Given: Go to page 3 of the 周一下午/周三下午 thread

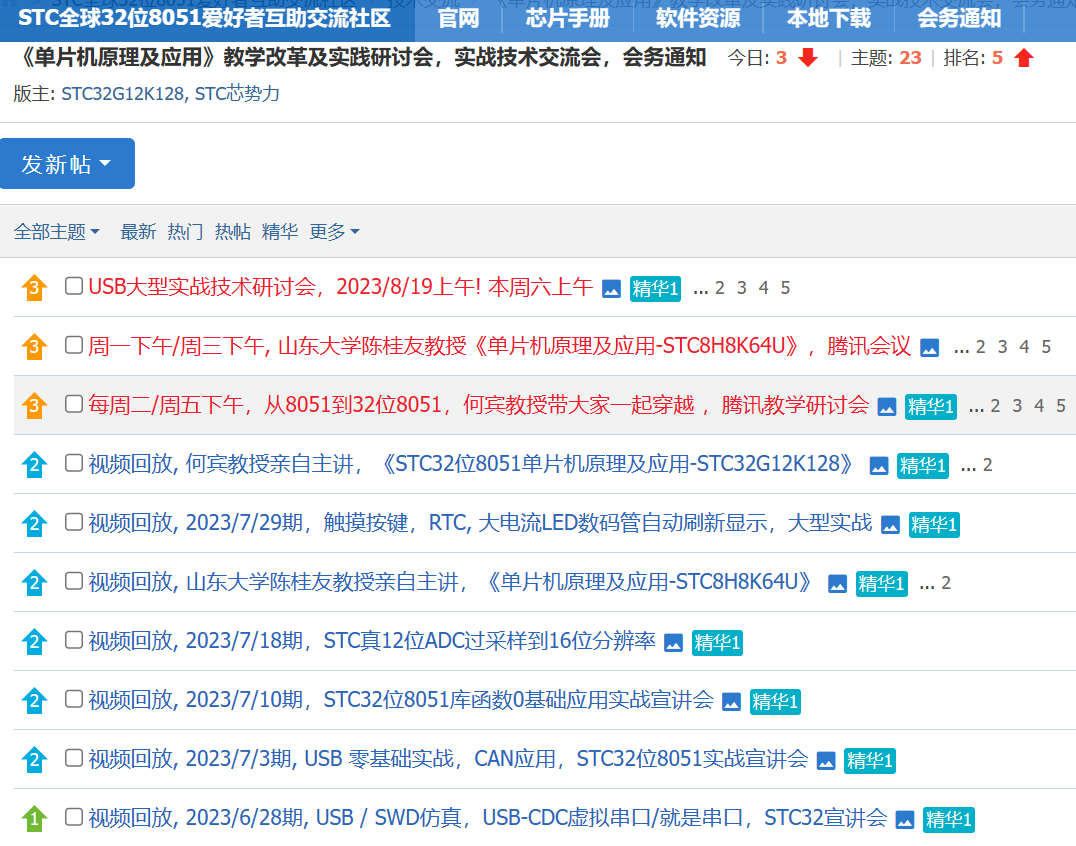Looking at the screenshot, I should (x=1003, y=347).
